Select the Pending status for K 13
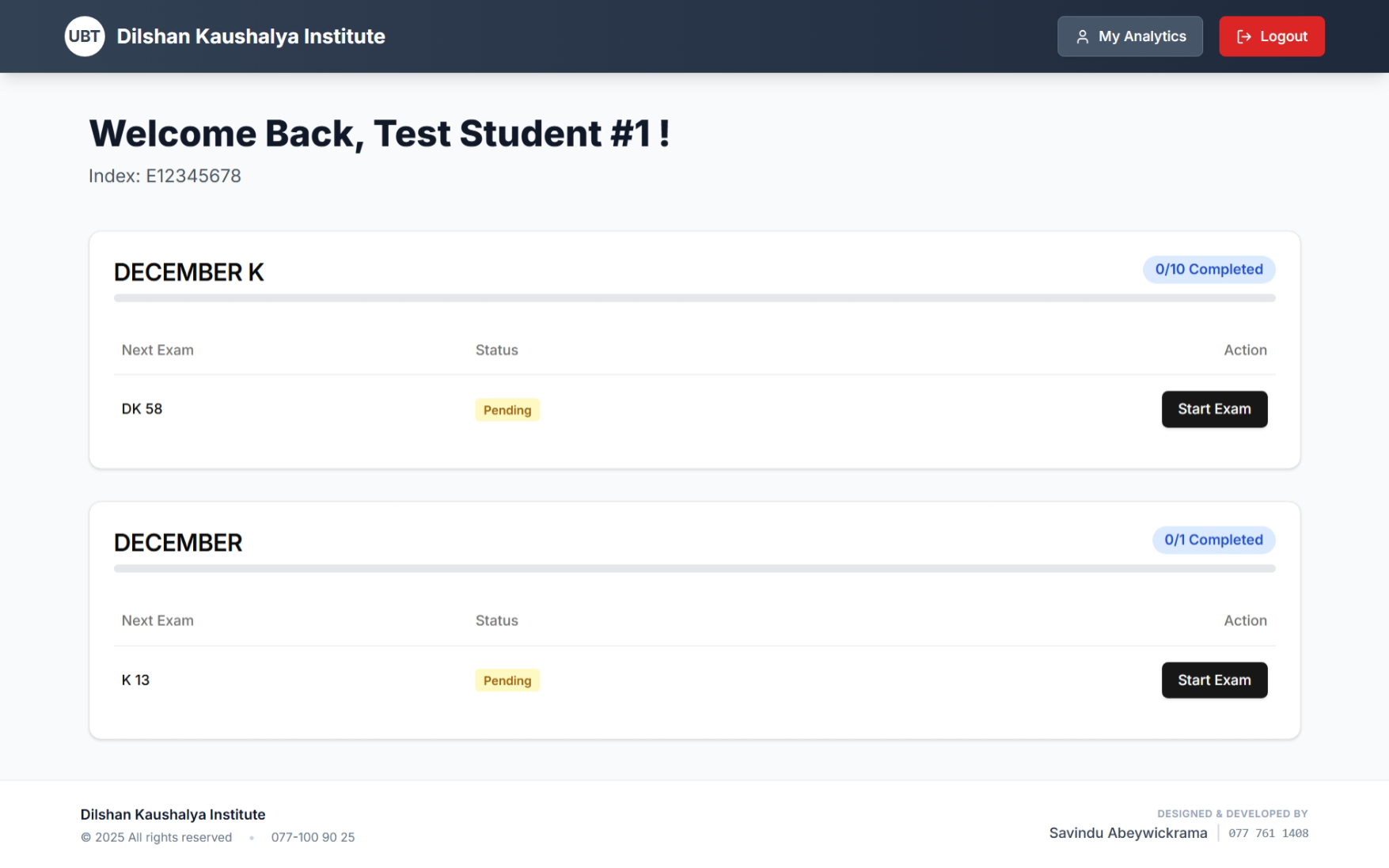This screenshot has height=868, width=1389. (x=507, y=680)
